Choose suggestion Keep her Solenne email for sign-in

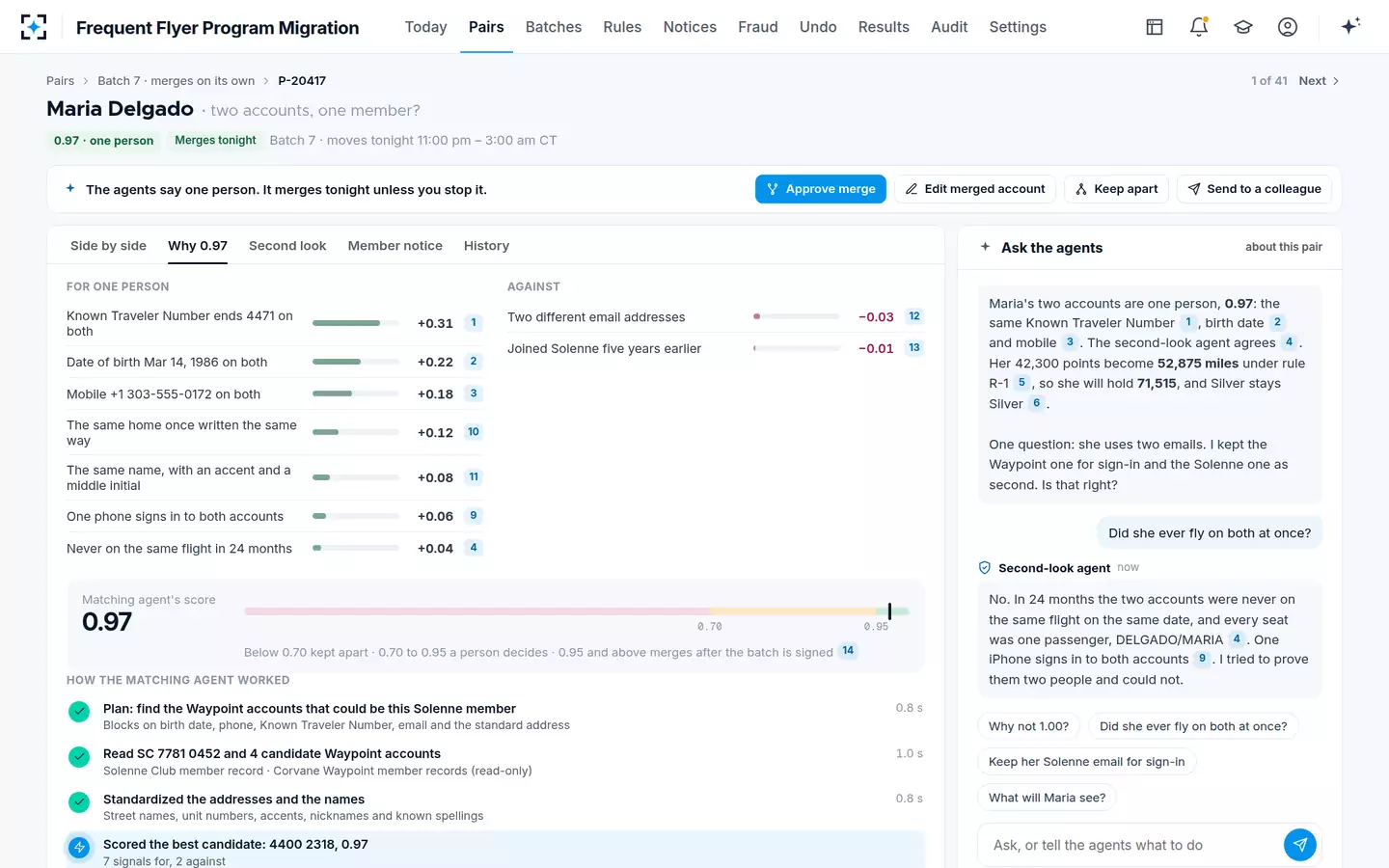click(x=1087, y=762)
